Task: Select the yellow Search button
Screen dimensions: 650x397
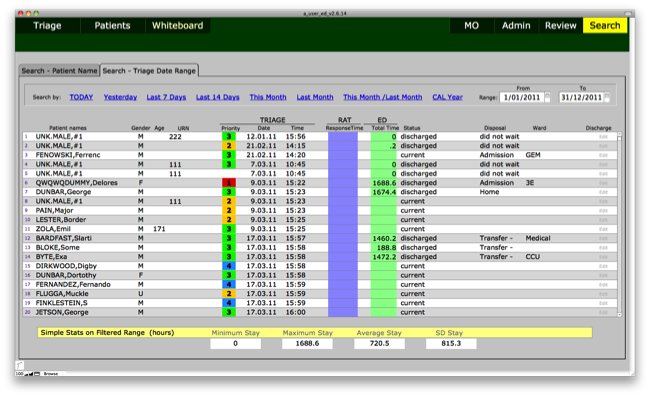Action: coord(605,26)
